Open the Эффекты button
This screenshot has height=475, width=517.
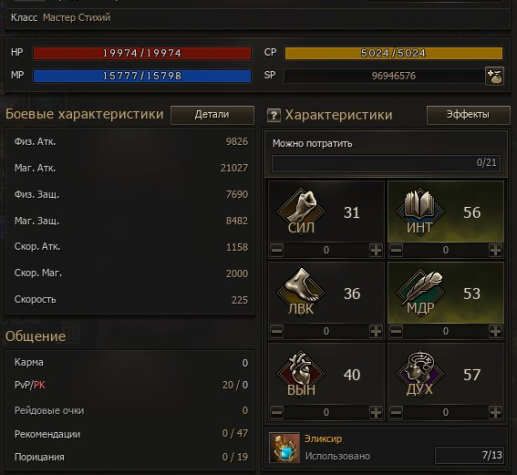coord(468,115)
